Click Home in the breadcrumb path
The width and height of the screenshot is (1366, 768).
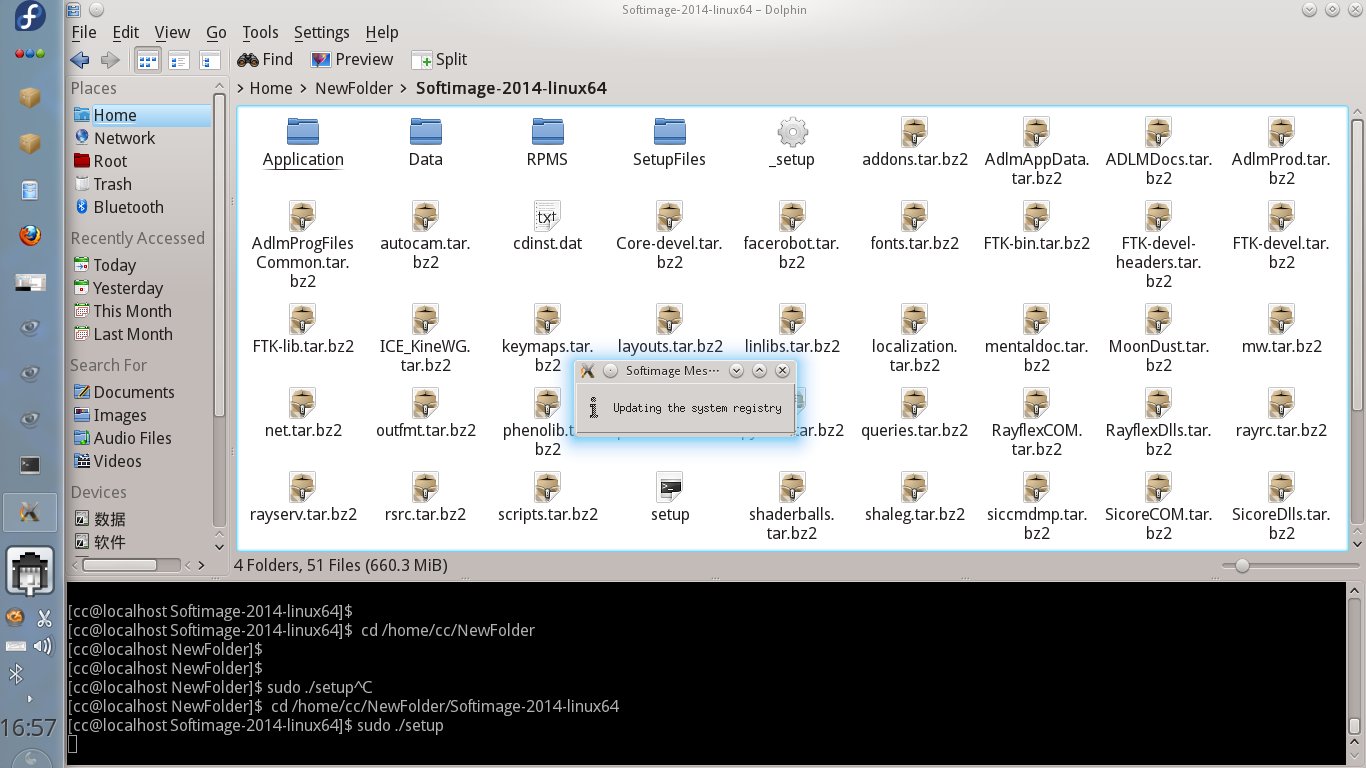(270, 88)
